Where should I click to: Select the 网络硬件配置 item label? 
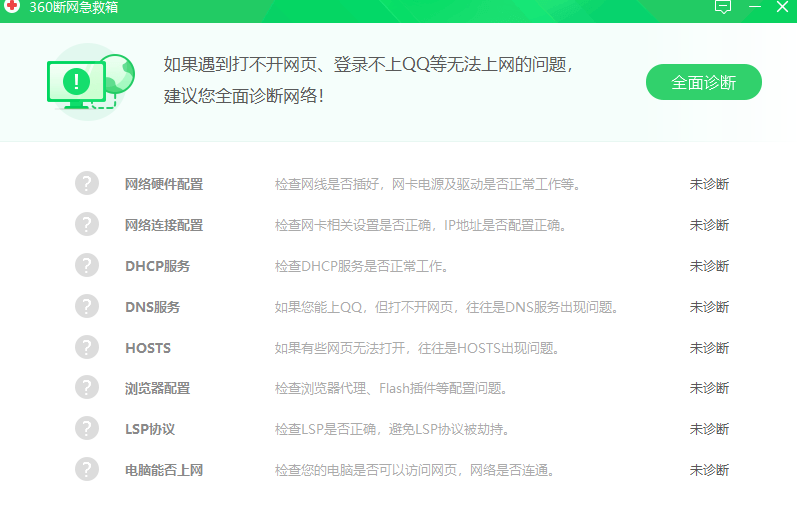tap(164, 184)
